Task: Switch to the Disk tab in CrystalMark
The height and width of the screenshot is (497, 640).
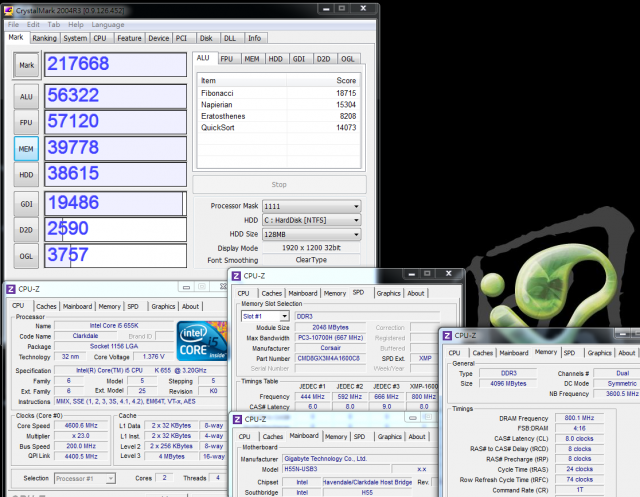Action: pos(206,38)
